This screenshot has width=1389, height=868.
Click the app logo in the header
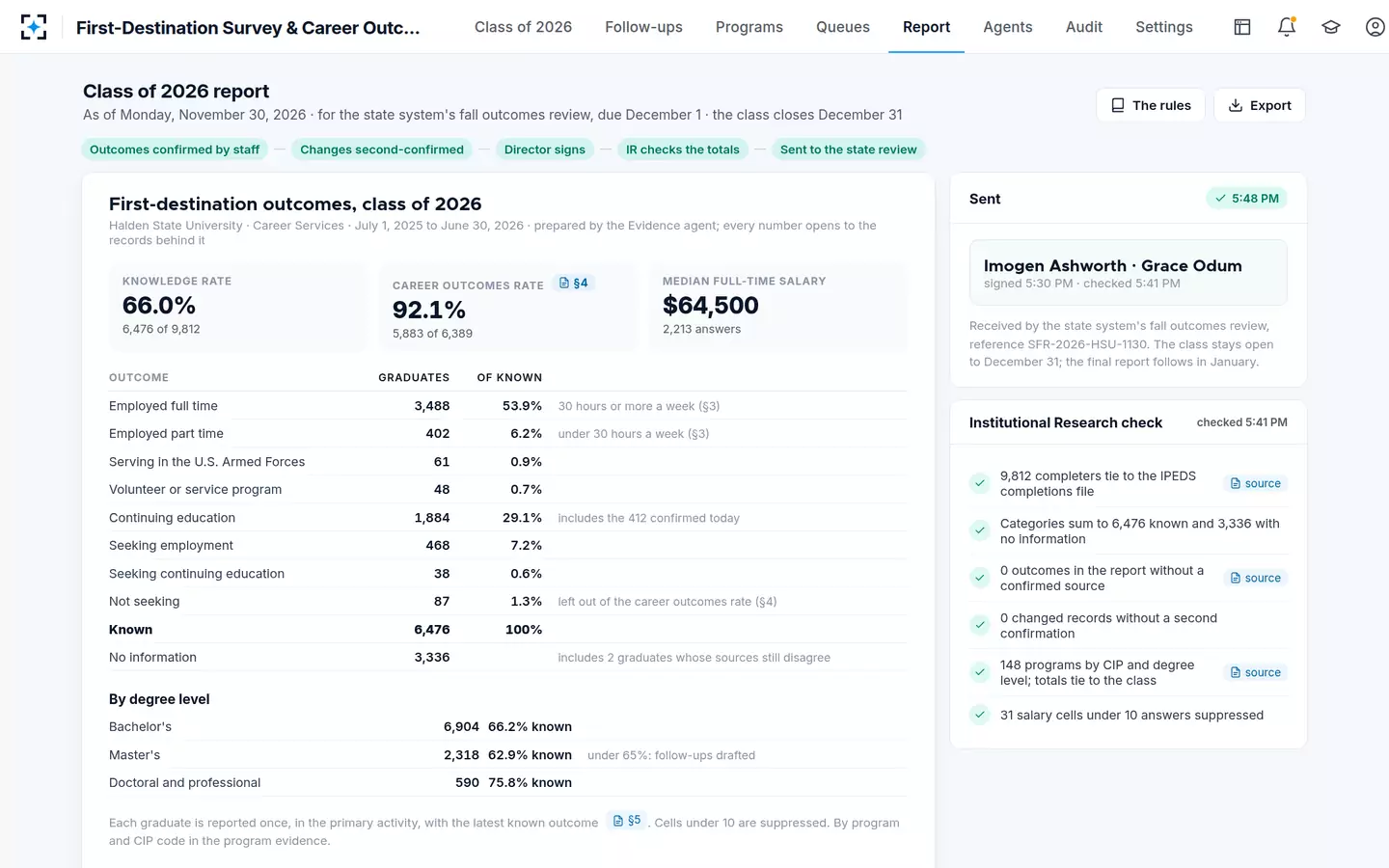pyautogui.click(x=34, y=27)
